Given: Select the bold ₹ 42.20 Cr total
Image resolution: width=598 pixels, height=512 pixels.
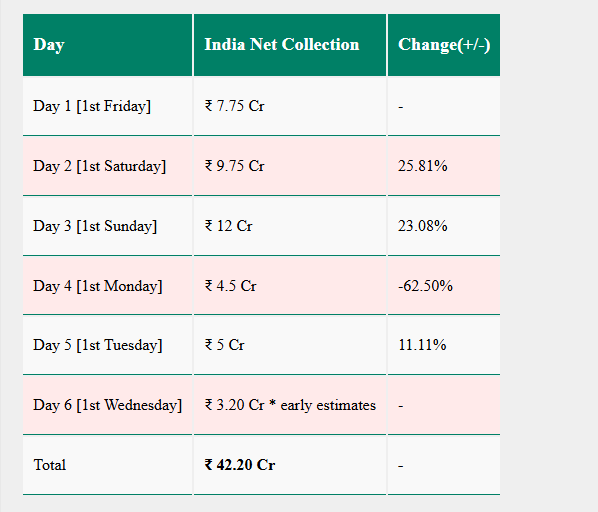Looking at the screenshot, I should [x=240, y=465].
